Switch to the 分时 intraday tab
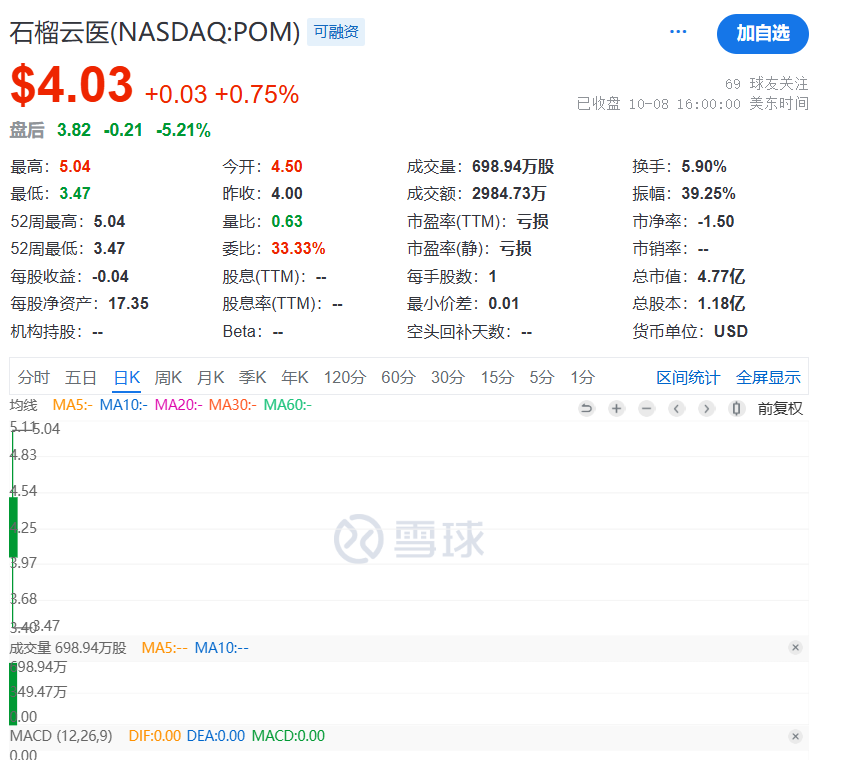This screenshot has height=760, width=845. pos(32,378)
